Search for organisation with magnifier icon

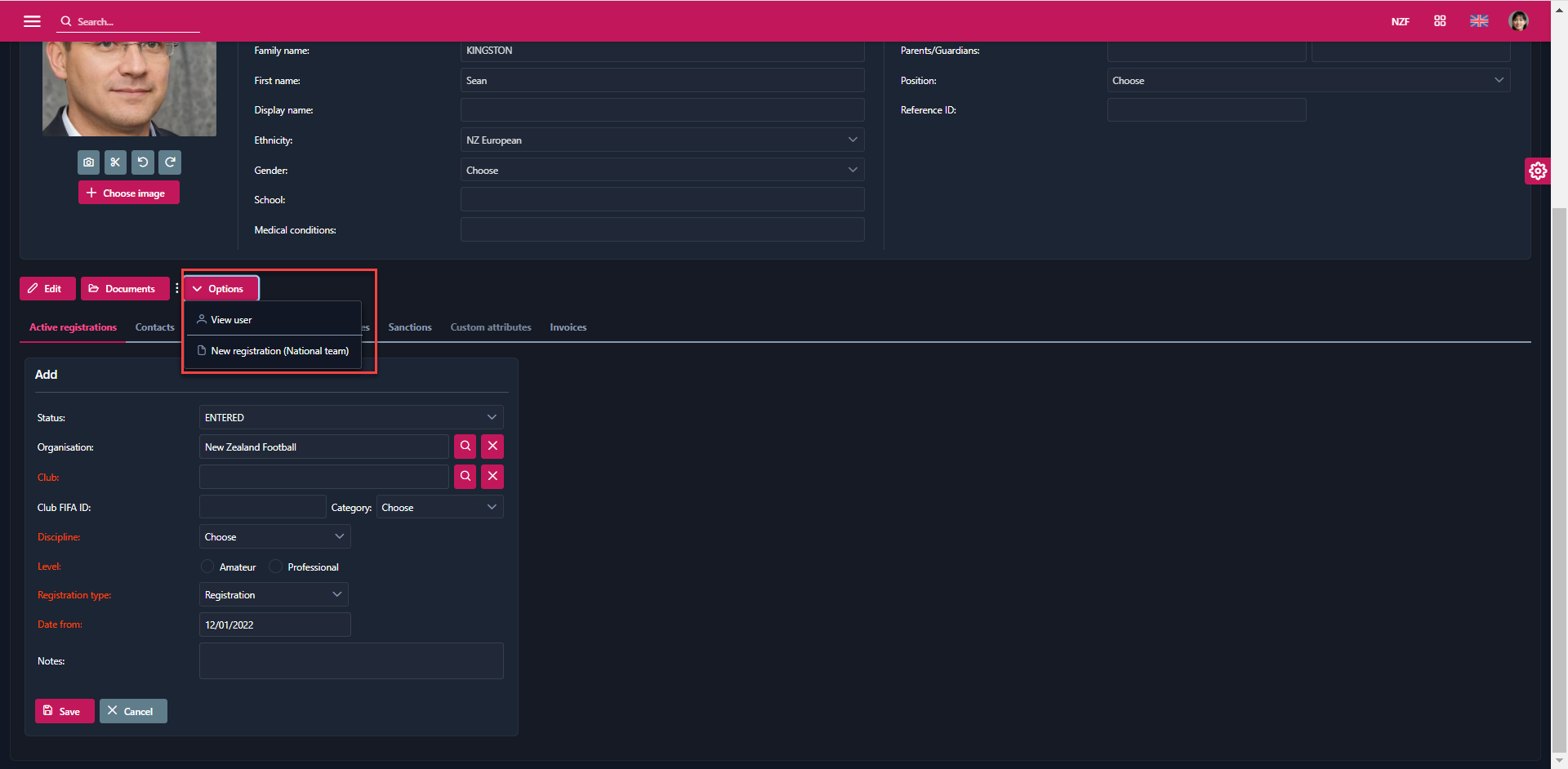(x=465, y=447)
